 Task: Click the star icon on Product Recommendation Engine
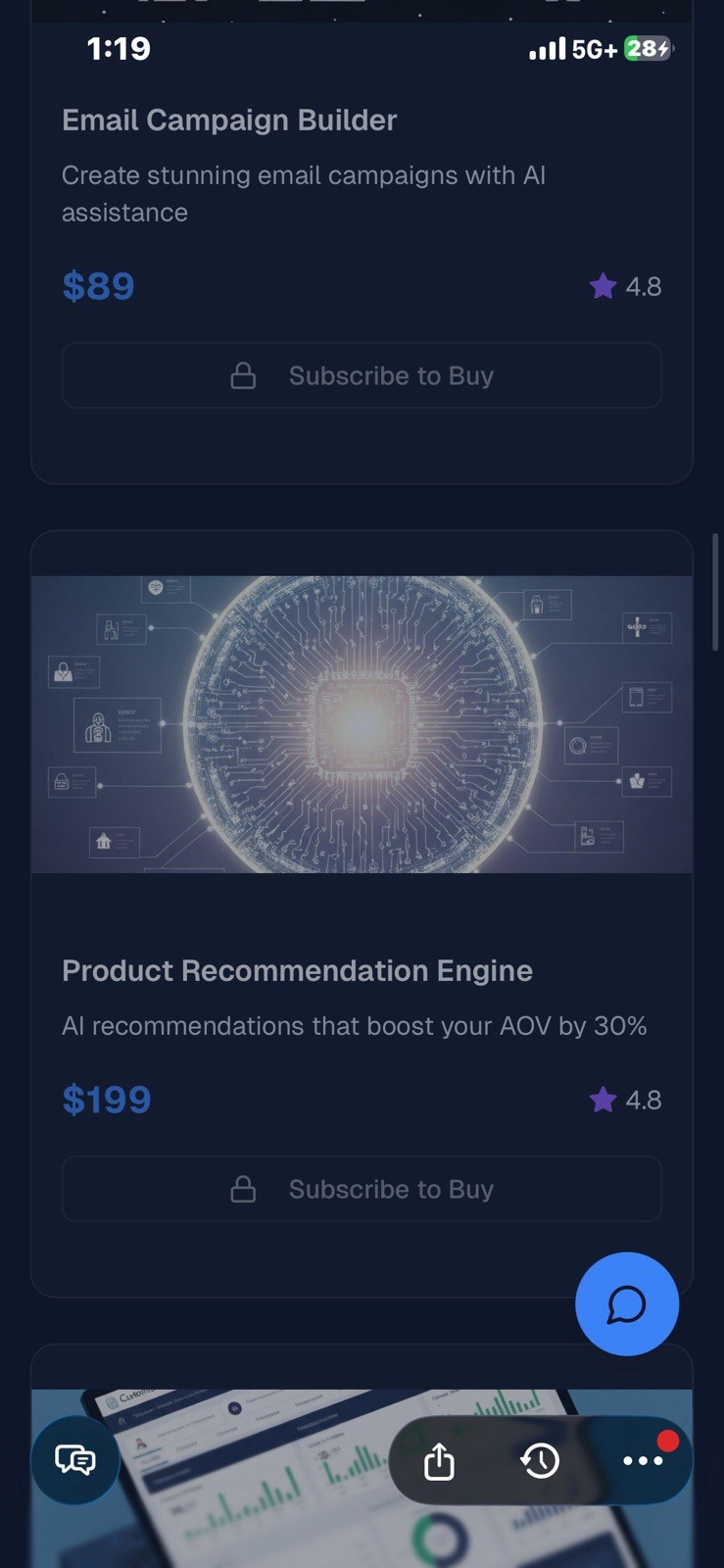603,1100
